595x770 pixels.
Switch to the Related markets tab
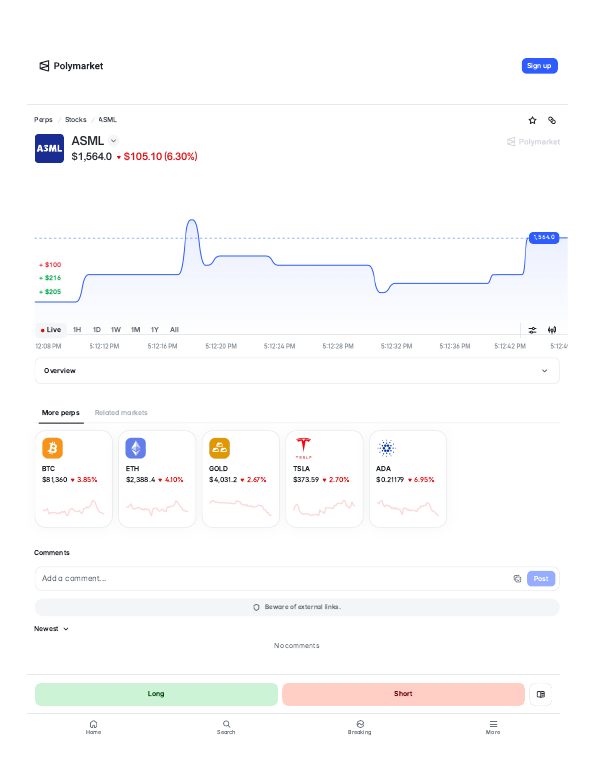(x=121, y=412)
